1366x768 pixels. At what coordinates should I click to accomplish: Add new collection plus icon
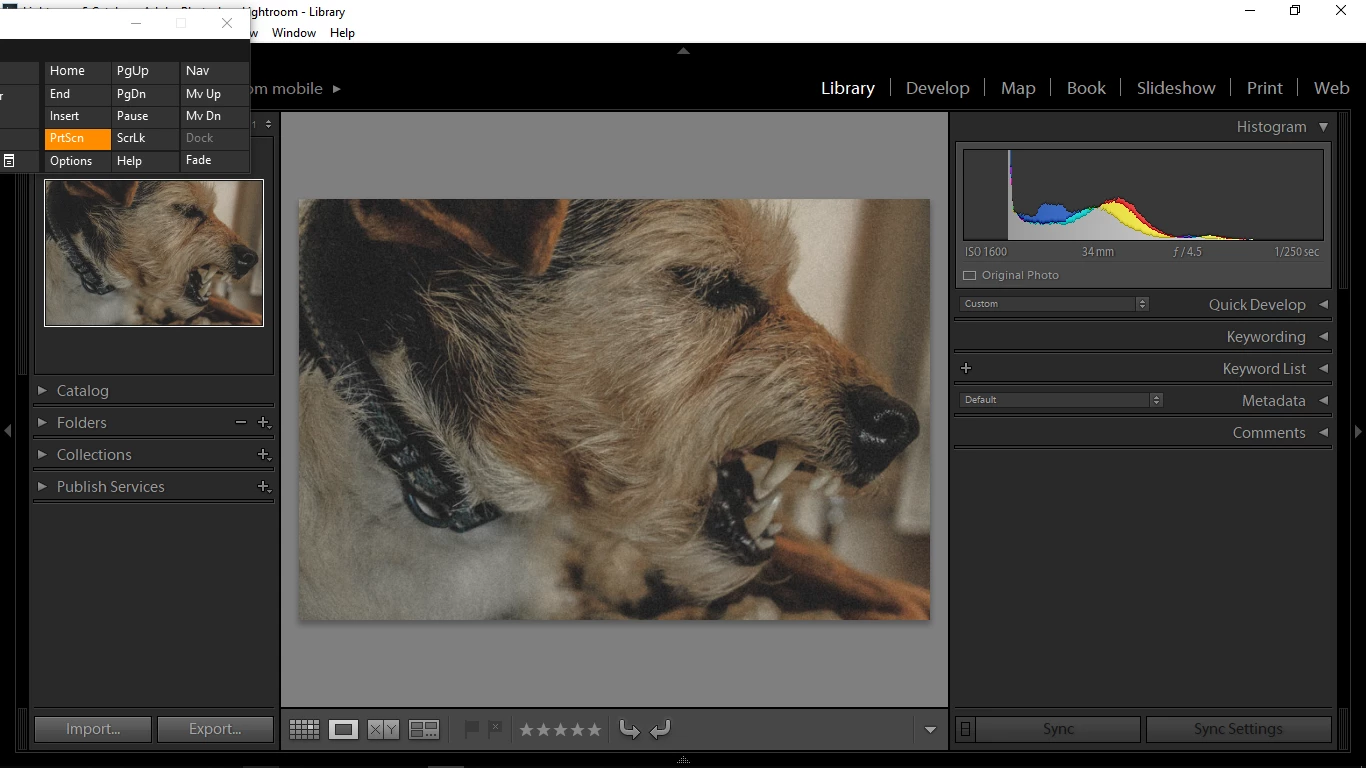point(264,455)
